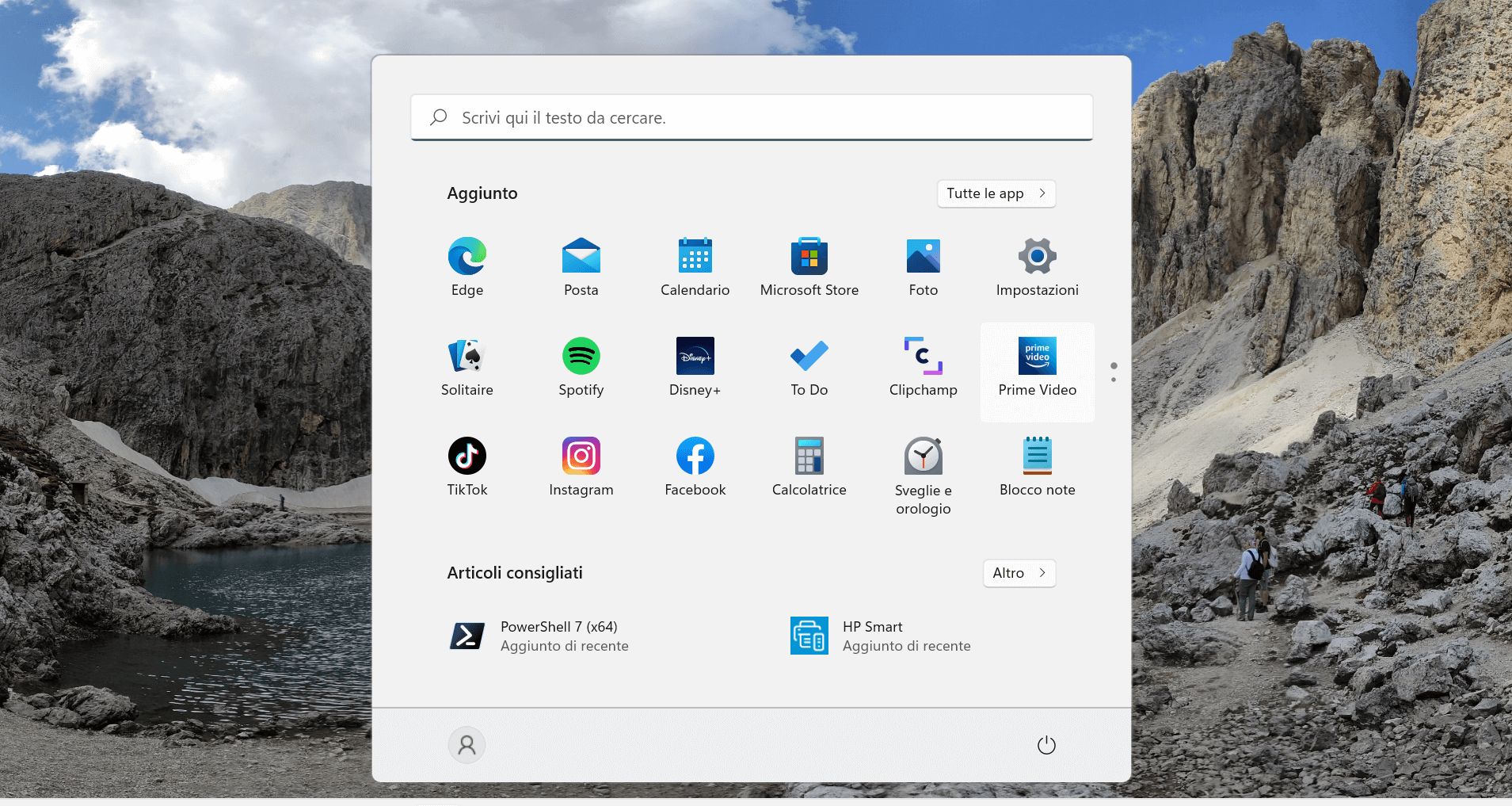
Task: Open the To Do app
Action: coord(809,368)
